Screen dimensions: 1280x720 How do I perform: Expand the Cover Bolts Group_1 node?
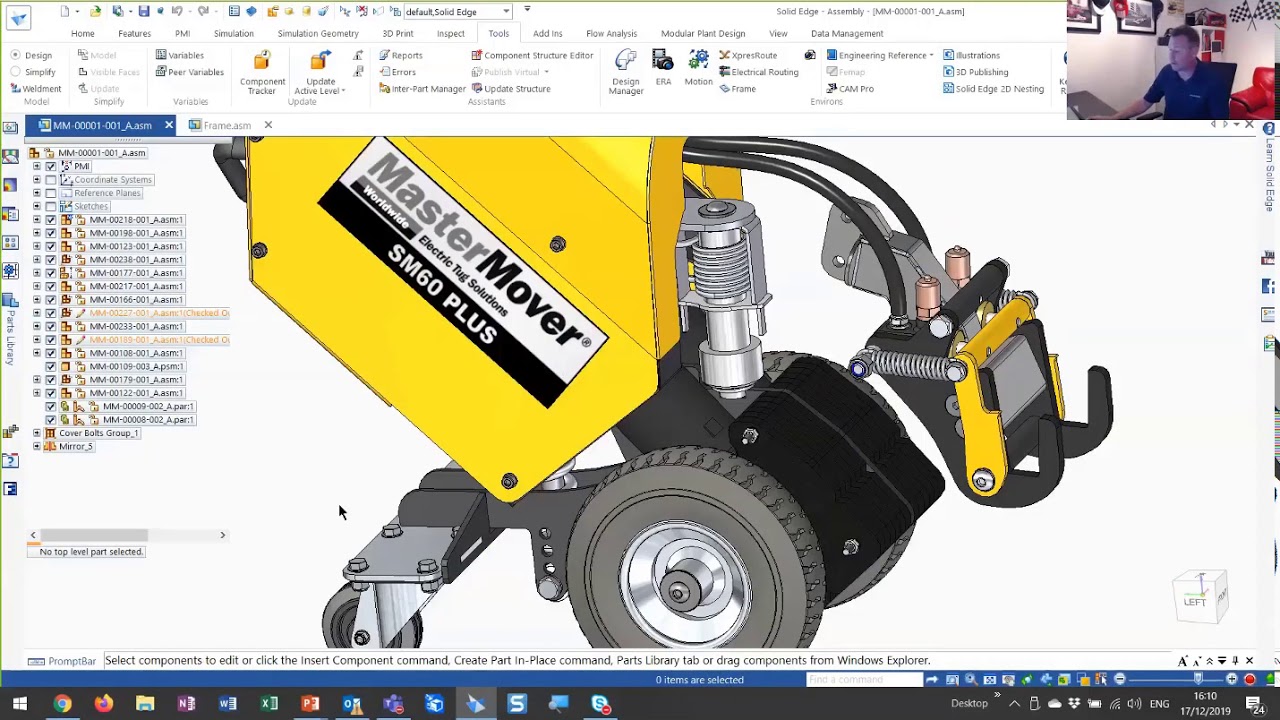pos(37,433)
